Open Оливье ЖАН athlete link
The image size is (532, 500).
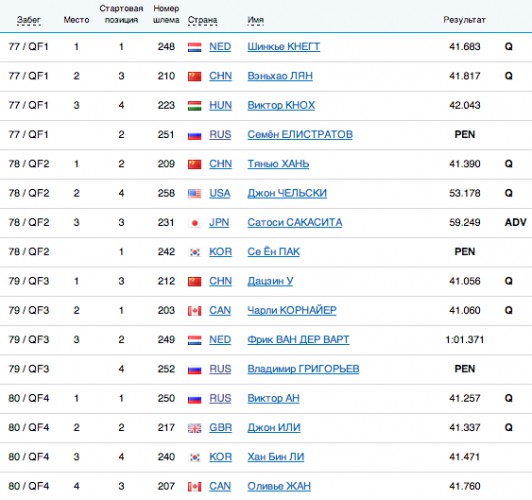point(279,486)
